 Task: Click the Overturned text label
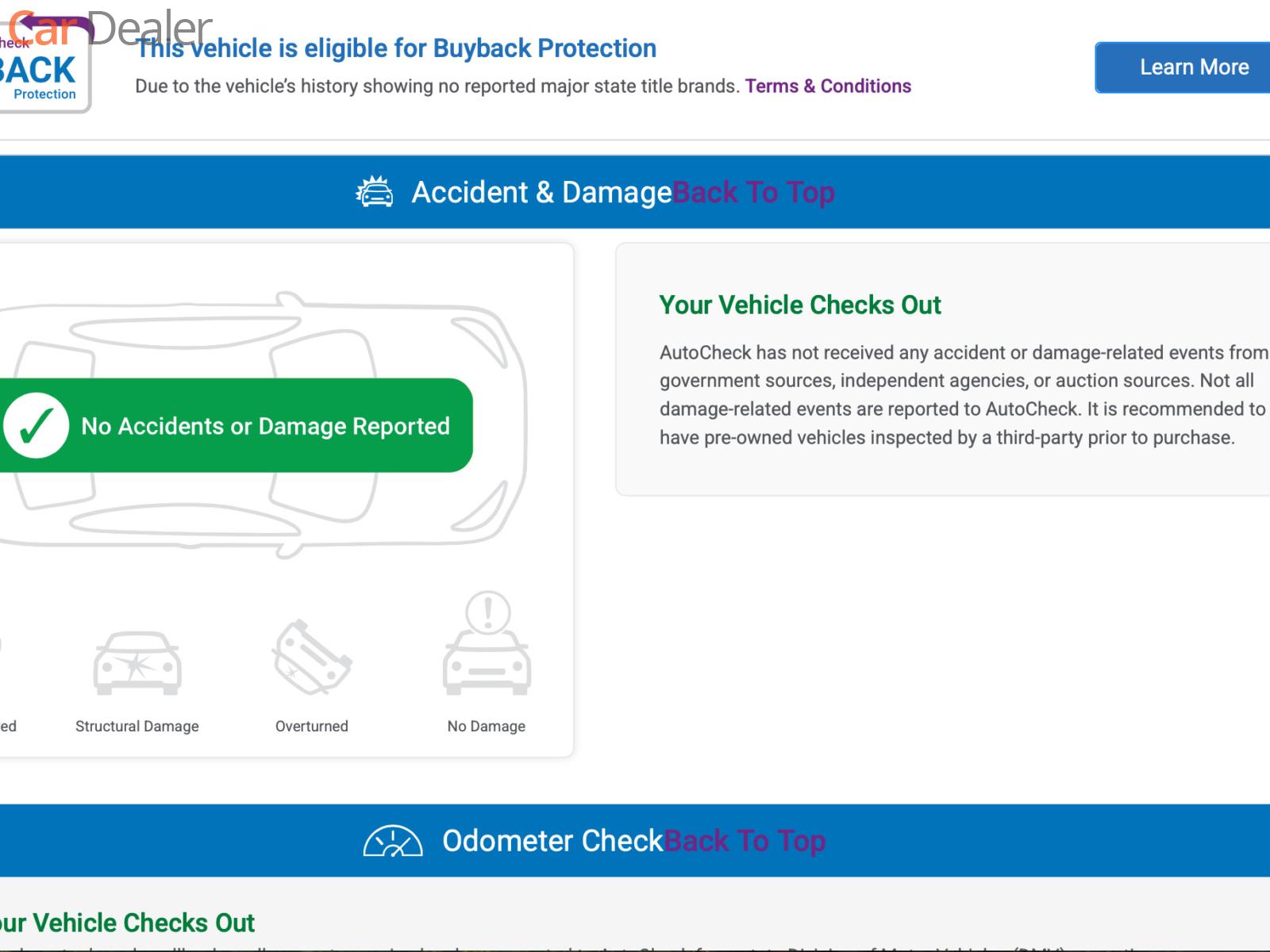point(312,726)
